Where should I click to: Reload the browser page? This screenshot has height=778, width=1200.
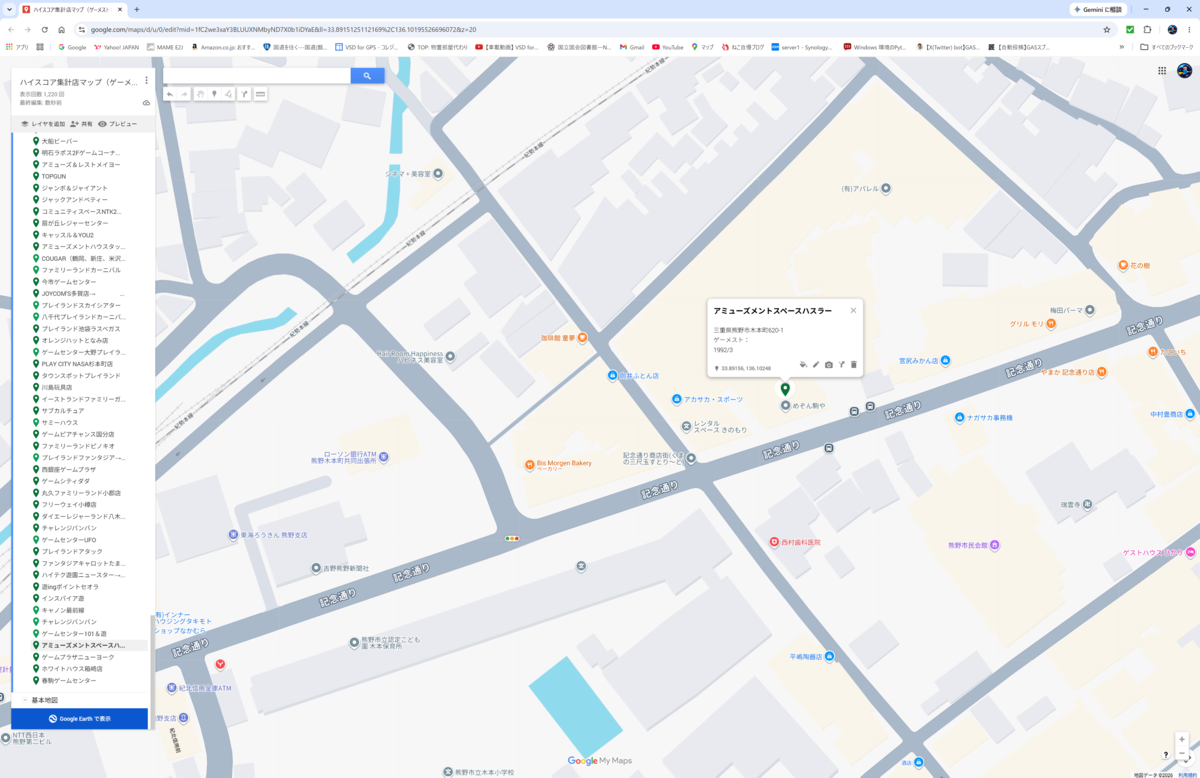point(44,29)
